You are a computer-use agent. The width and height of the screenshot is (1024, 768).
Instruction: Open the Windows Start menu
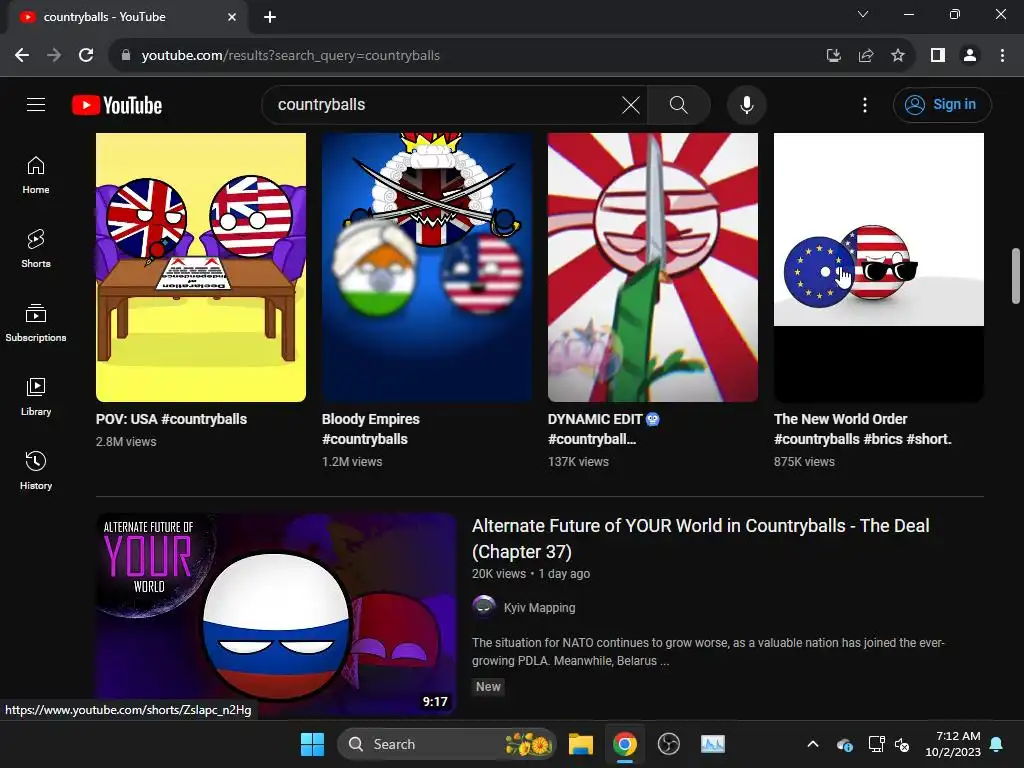point(312,744)
